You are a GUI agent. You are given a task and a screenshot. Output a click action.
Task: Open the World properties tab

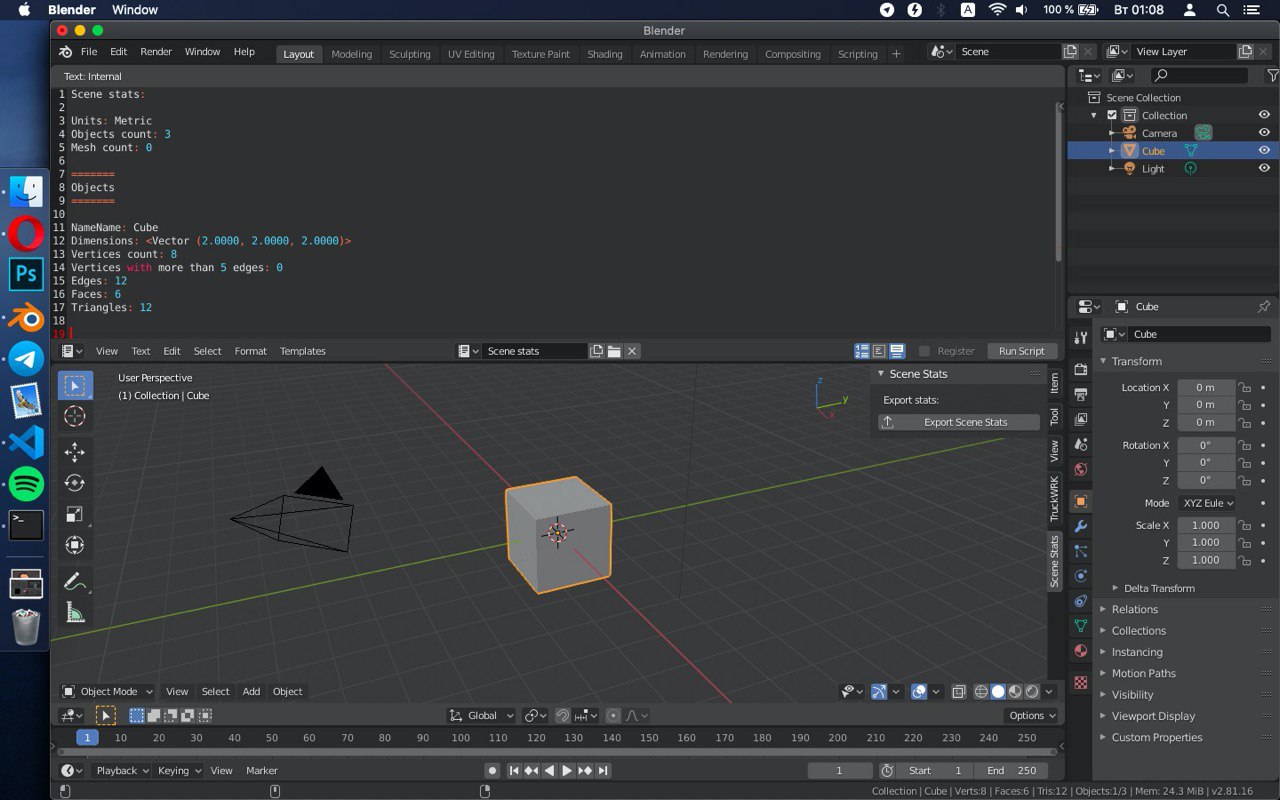tap(1080, 469)
